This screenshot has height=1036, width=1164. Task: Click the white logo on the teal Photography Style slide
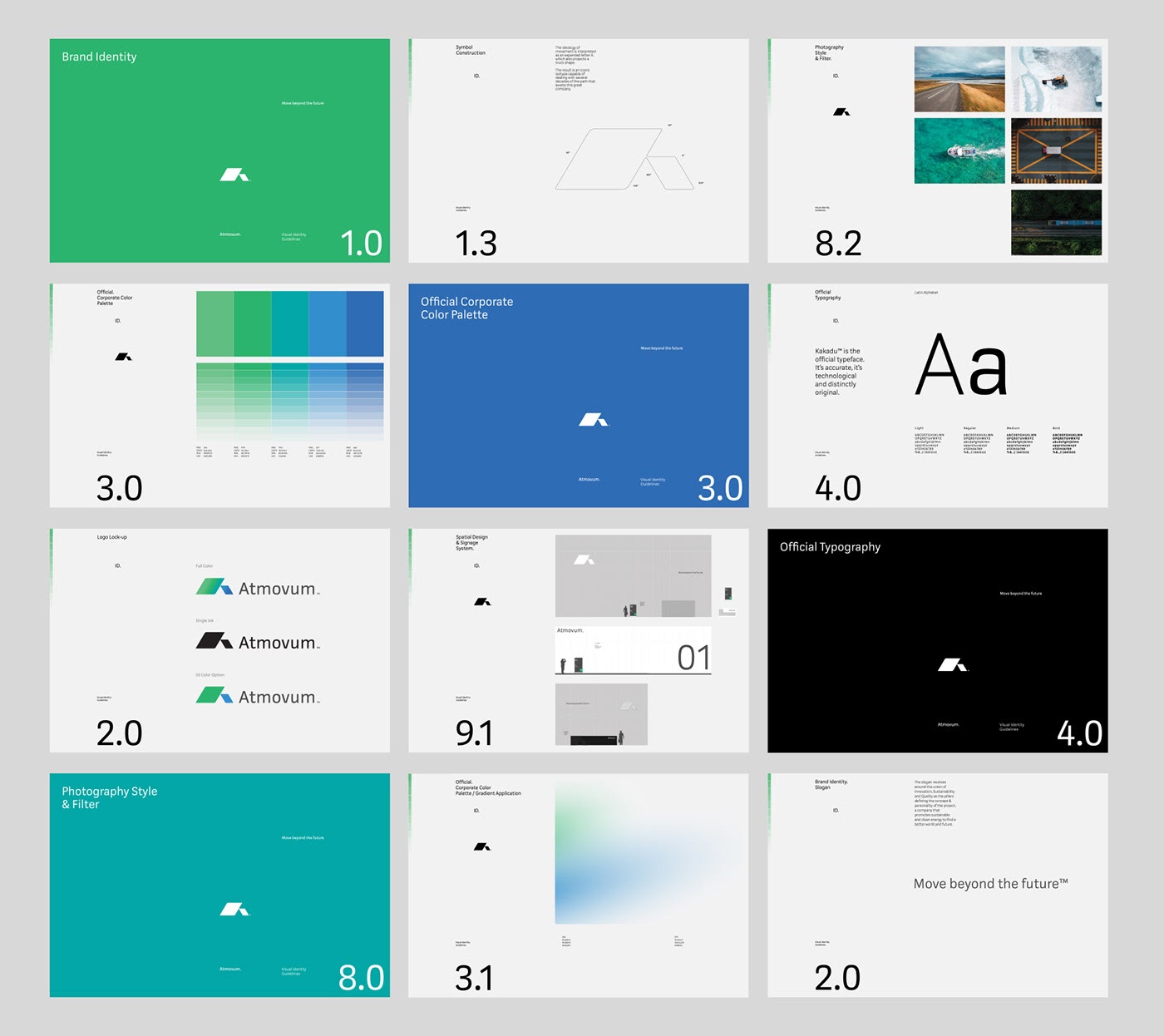(x=234, y=910)
